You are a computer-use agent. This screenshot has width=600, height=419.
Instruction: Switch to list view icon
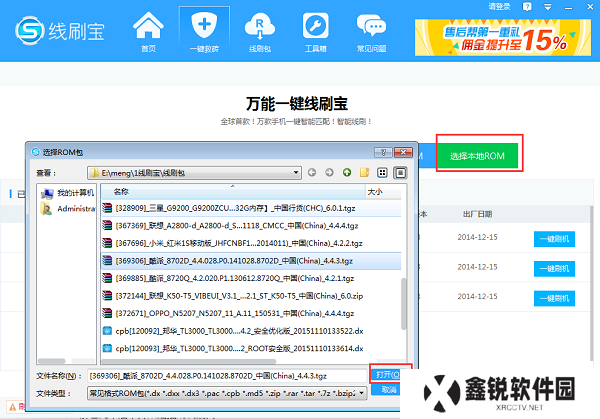click(x=382, y=173)
